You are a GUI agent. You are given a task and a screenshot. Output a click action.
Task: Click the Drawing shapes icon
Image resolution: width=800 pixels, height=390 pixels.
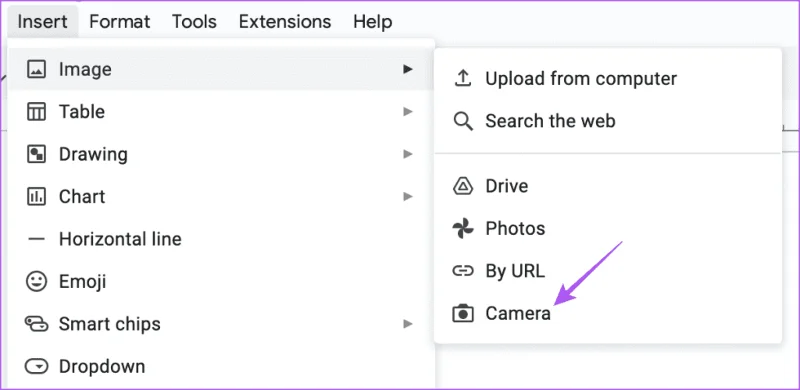(36, 154)
